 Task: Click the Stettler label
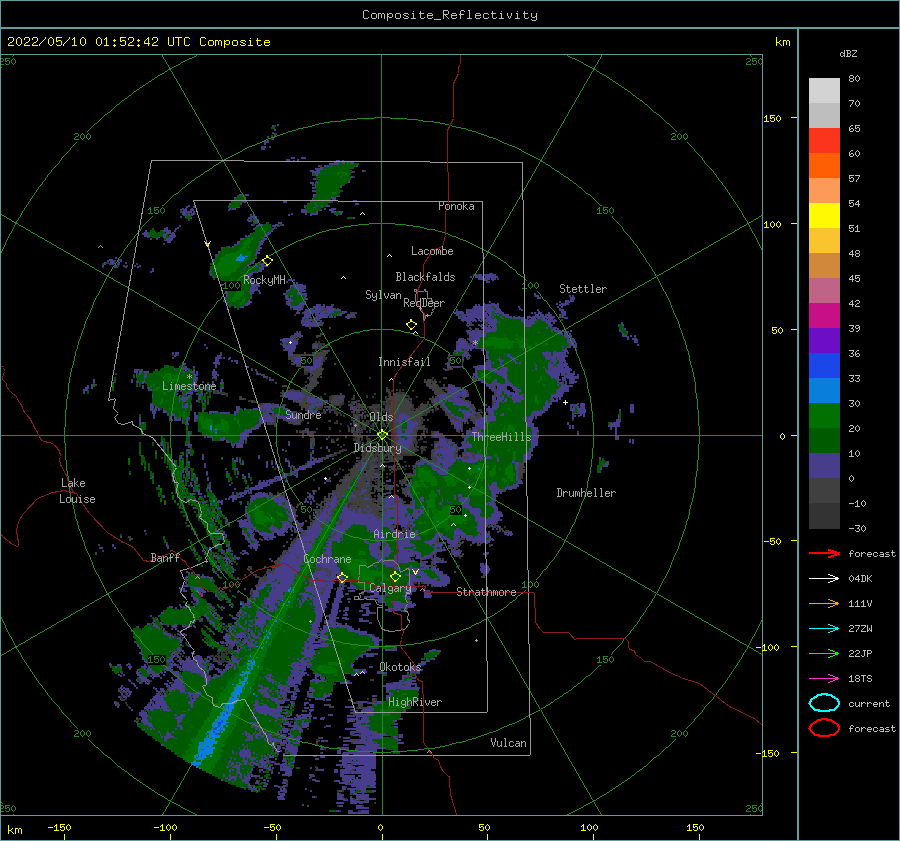click(583, 289)
